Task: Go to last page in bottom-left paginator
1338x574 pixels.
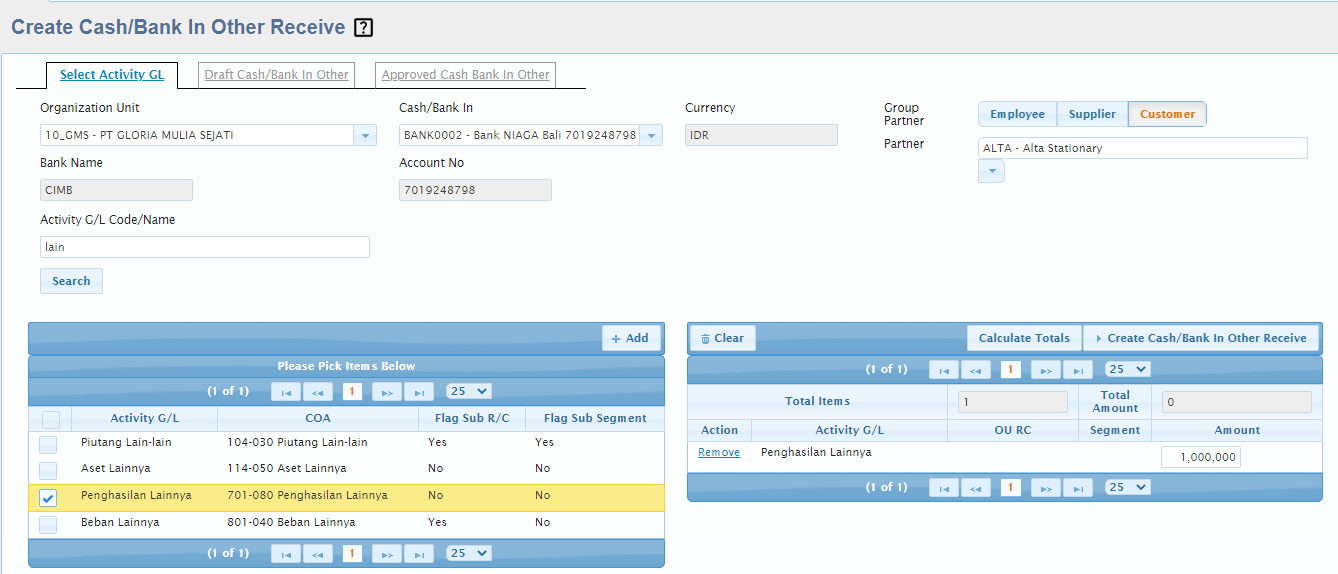Action: [x=419, y=553]
